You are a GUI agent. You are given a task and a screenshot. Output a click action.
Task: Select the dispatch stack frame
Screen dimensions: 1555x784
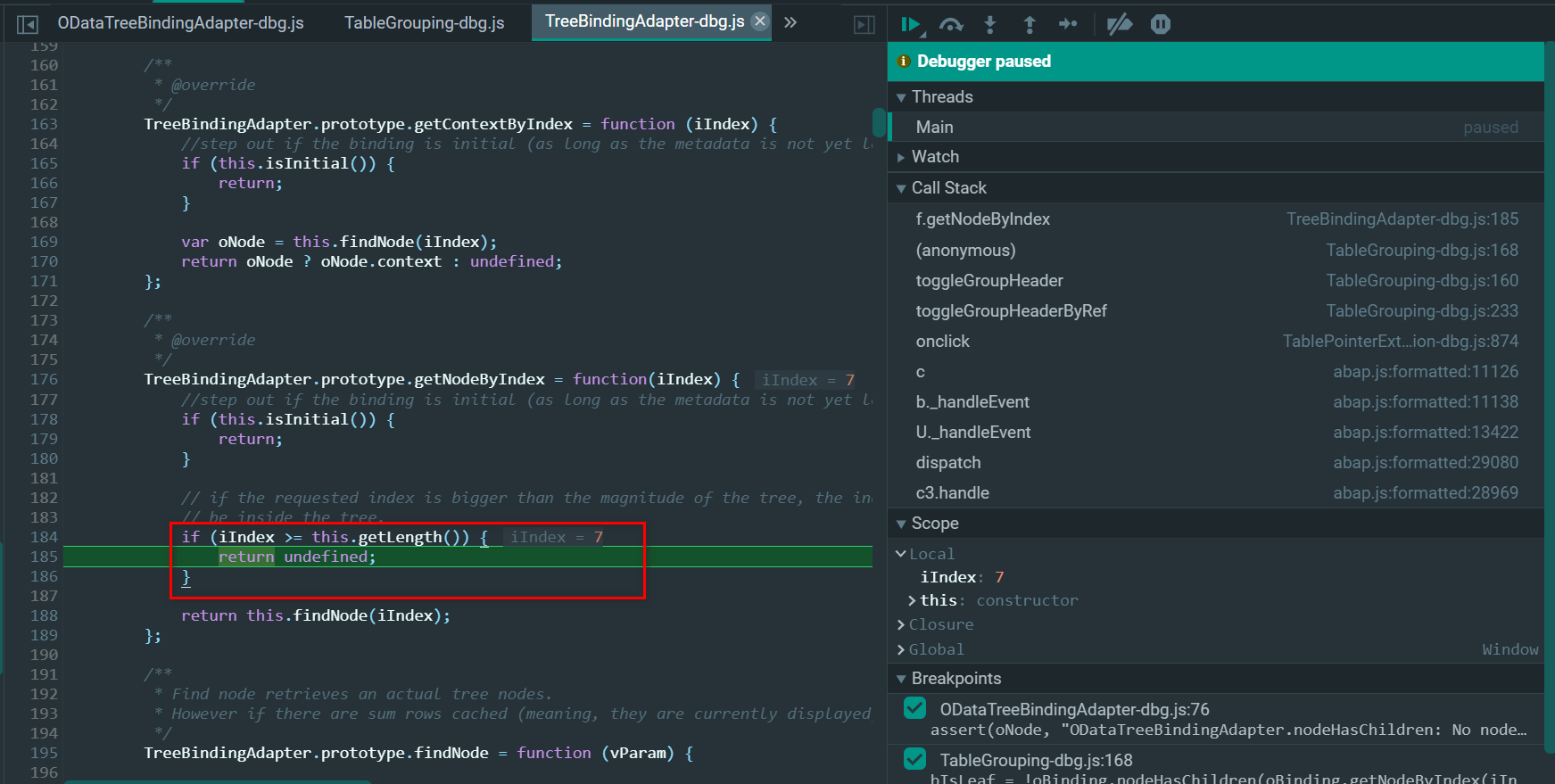tap(1216, 463)
